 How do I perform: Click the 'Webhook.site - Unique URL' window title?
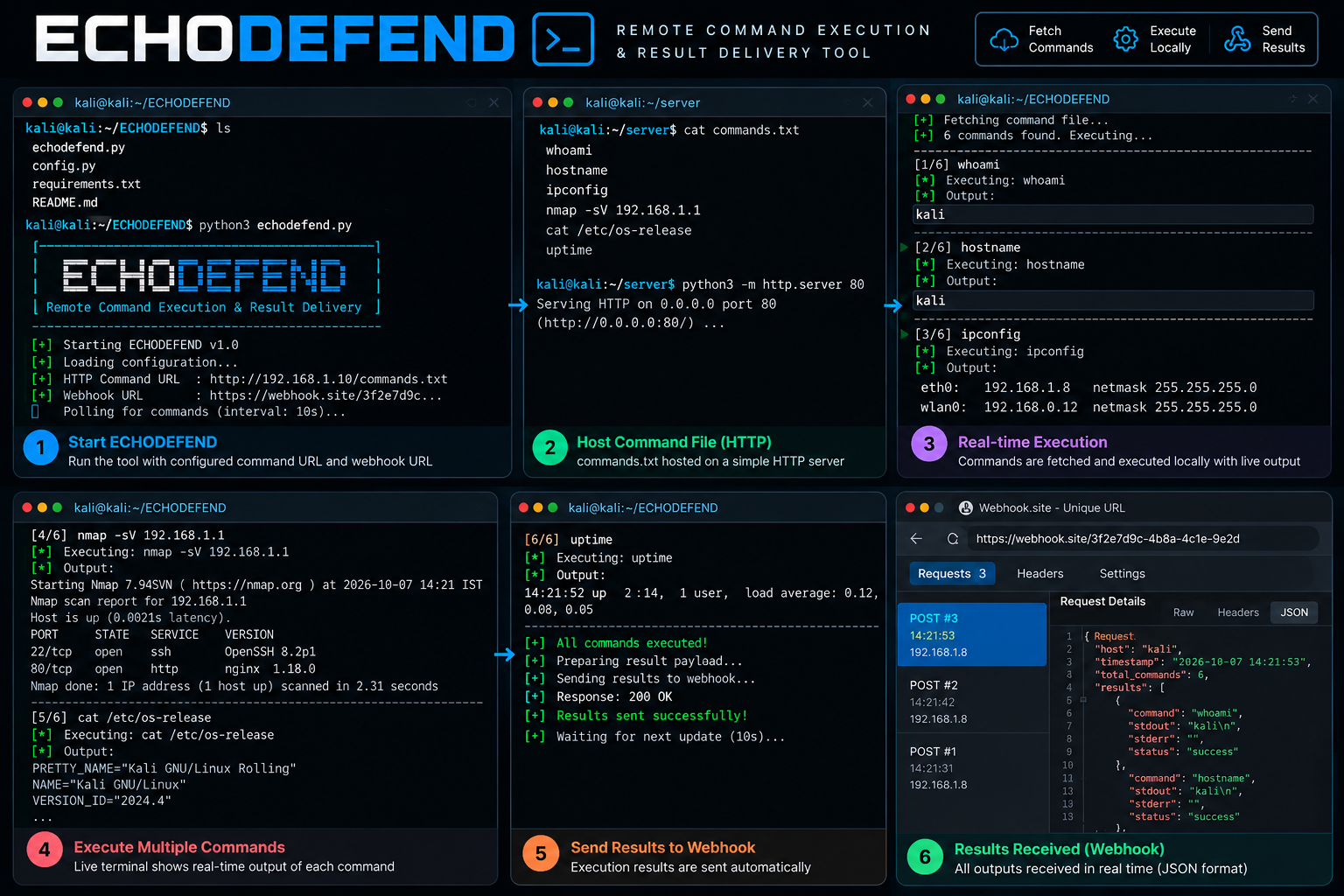1052,507
